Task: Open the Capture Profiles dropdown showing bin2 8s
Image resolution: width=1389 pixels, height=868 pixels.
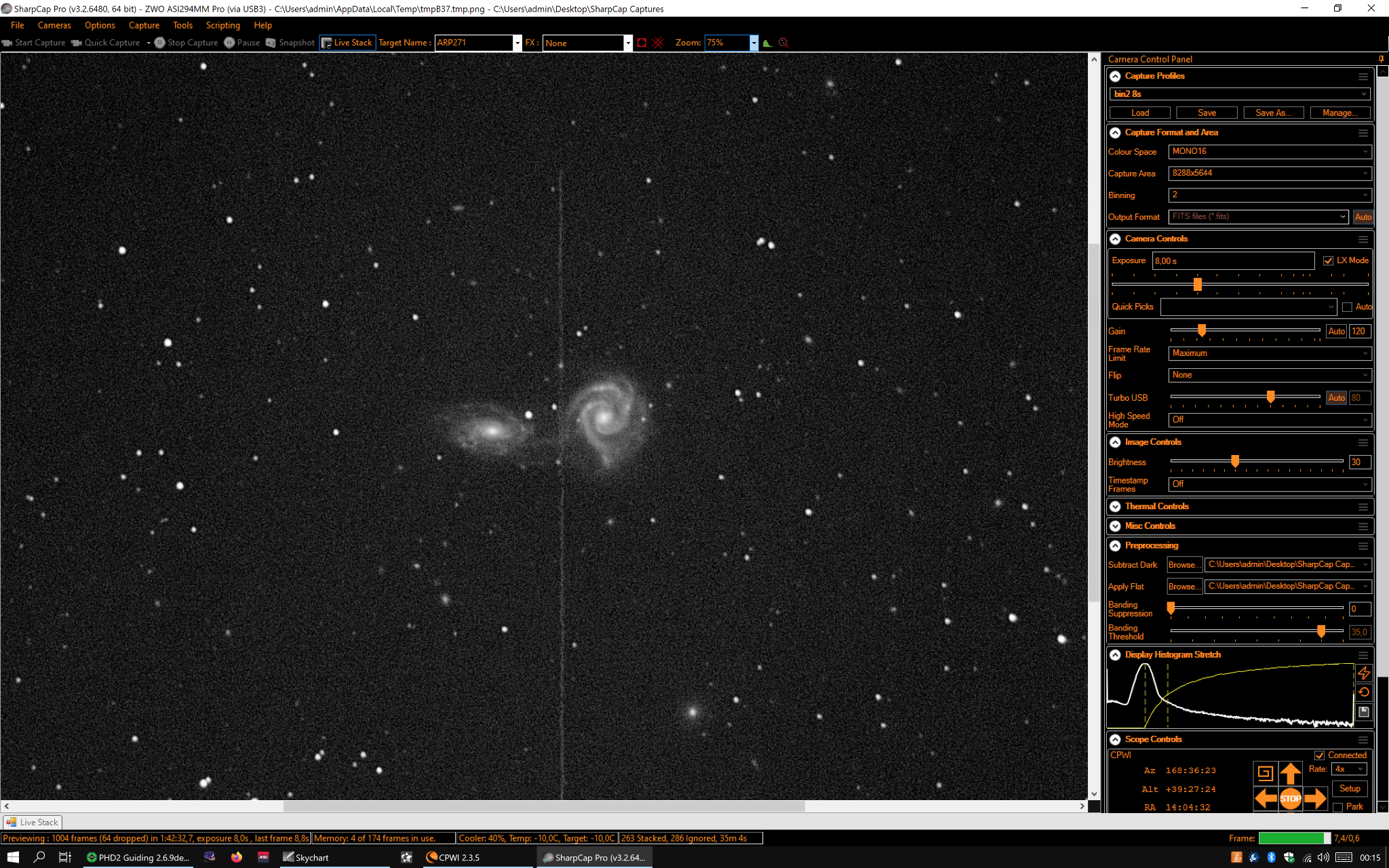Action: click(x=1240, y=94)
